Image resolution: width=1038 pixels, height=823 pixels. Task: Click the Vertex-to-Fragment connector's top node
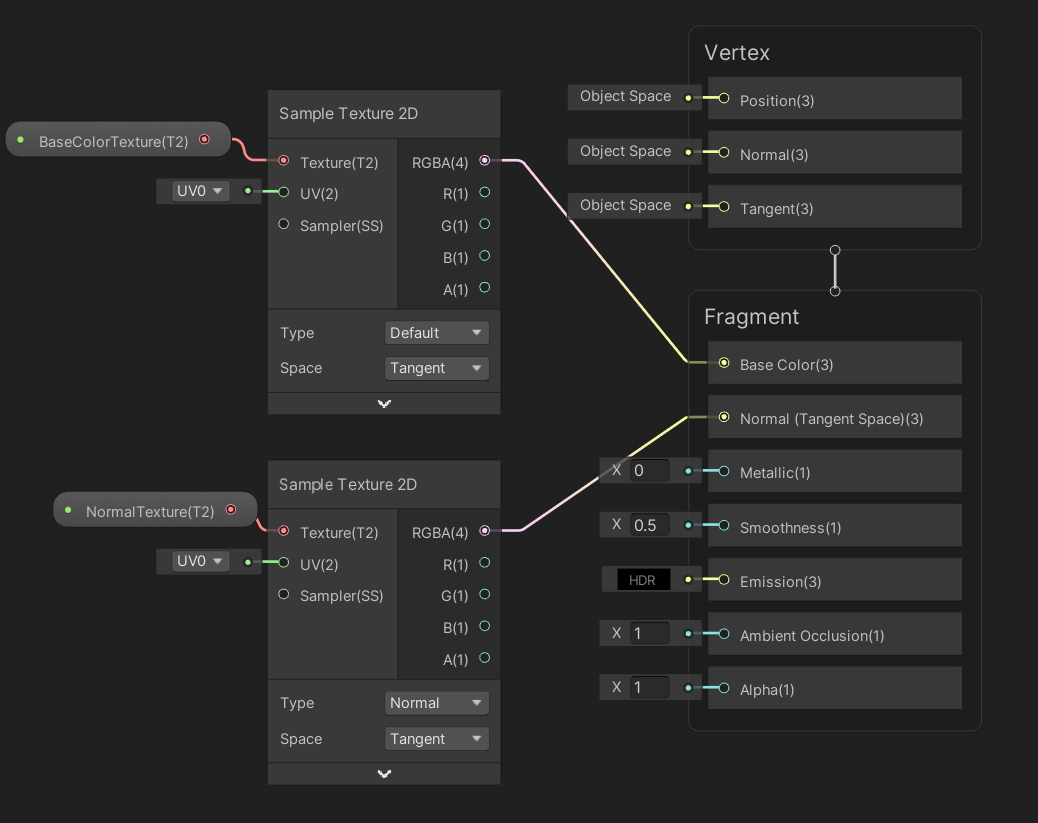(x=835, y=250)
